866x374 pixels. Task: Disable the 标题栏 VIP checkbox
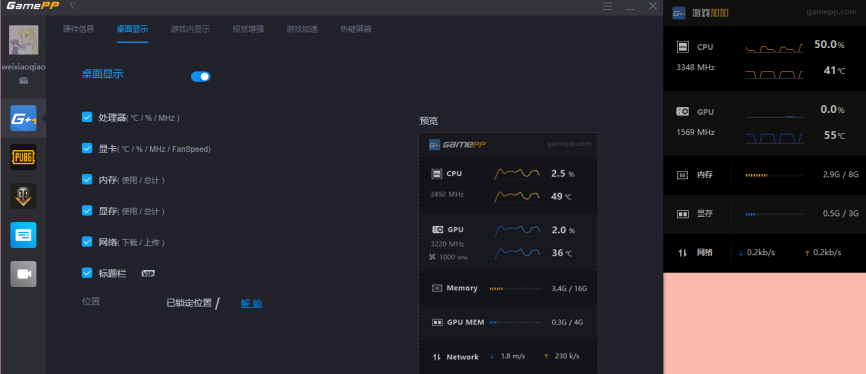87,272
